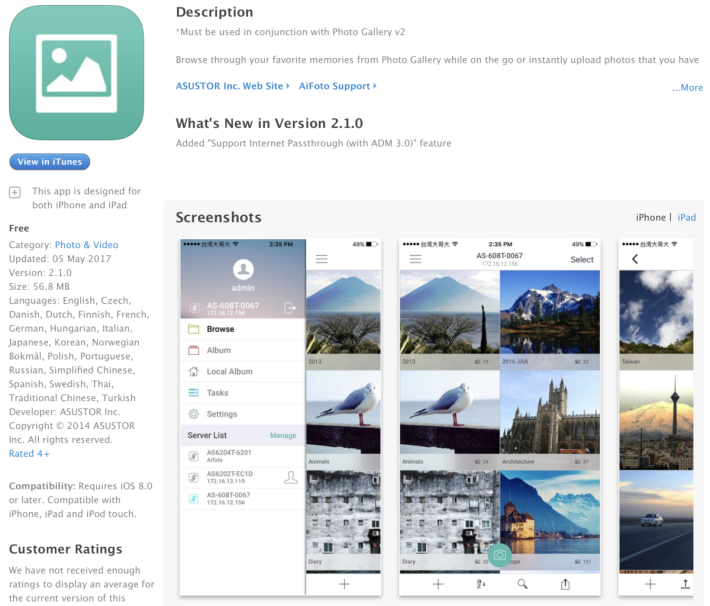Click Select in the second screenshot
The image size is (710, 606).
click(x=582, y=260)
